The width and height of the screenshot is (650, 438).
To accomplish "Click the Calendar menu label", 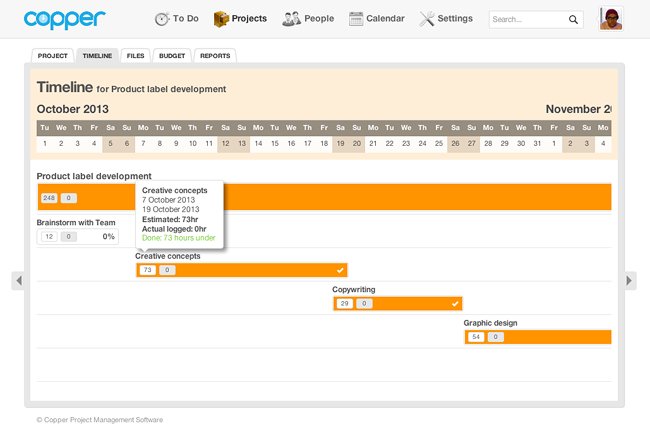I will (386, 19).
